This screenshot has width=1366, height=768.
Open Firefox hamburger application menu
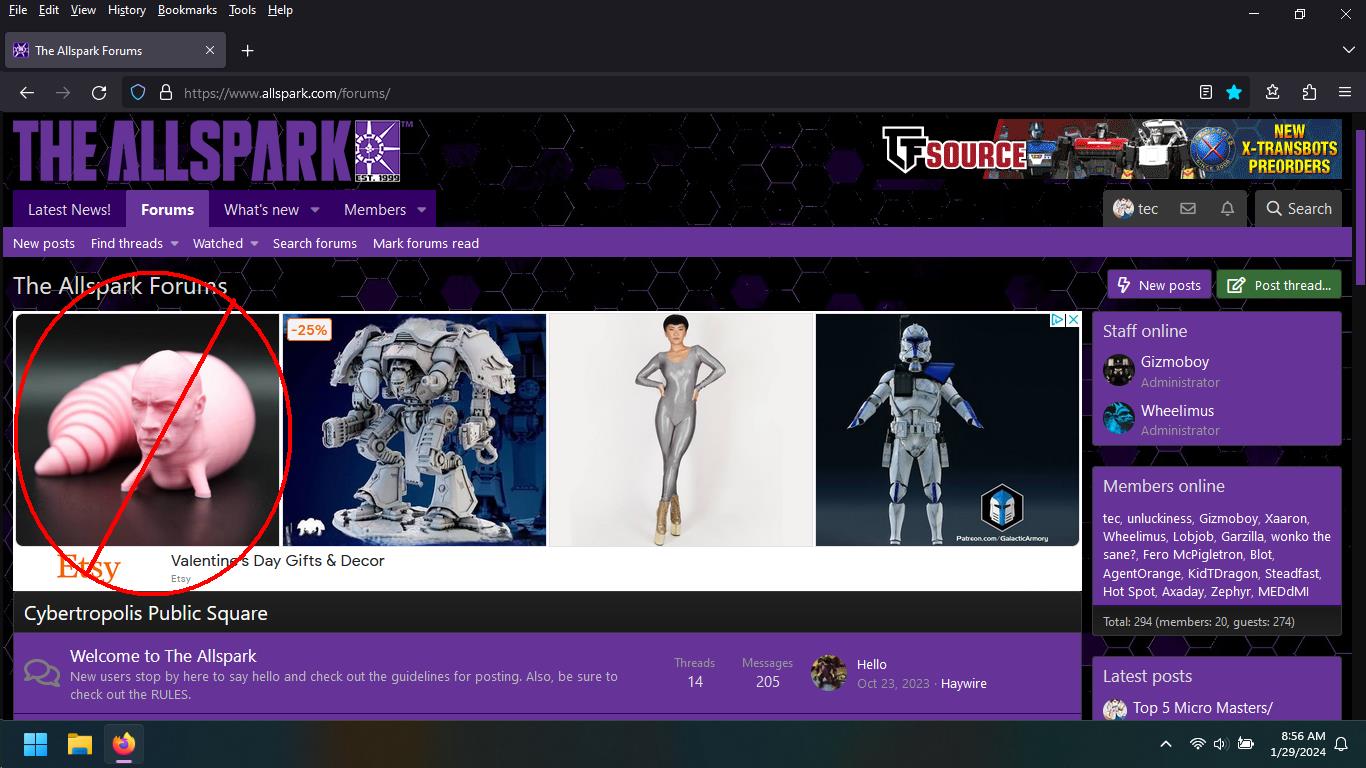1345,93
